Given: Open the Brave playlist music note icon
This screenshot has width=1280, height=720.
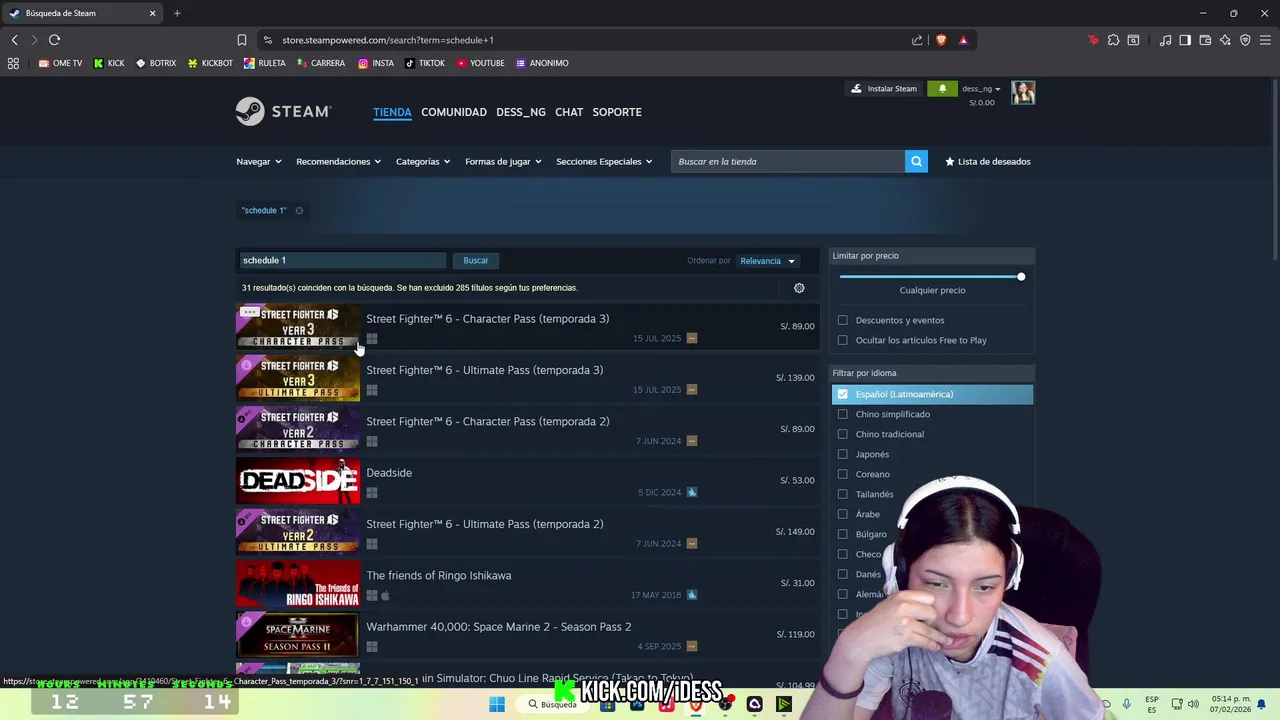Looking at the screenshot, I should click(x=1165, y=40).
